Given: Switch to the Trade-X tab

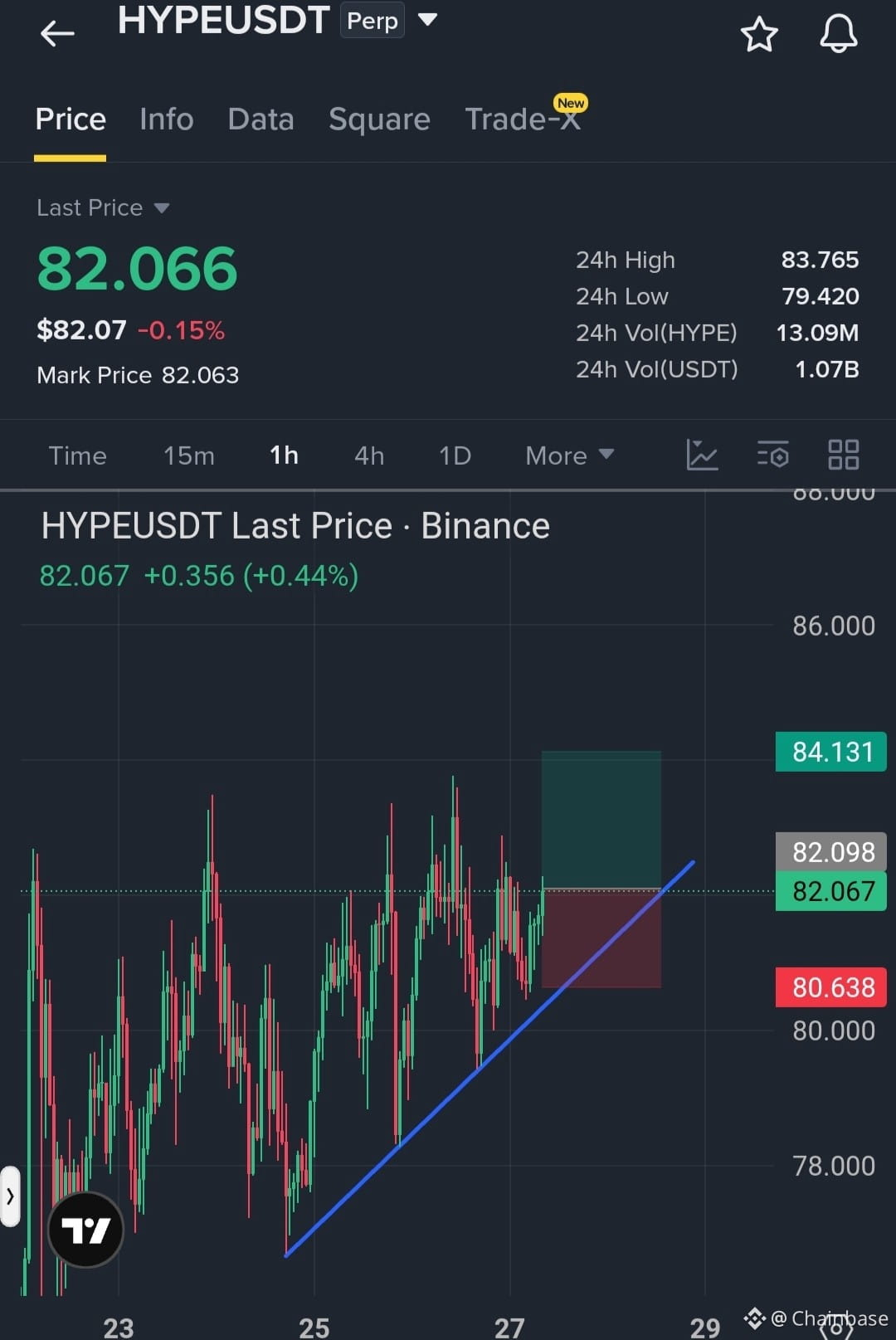Looking at the screenshot, I should 523,118.
